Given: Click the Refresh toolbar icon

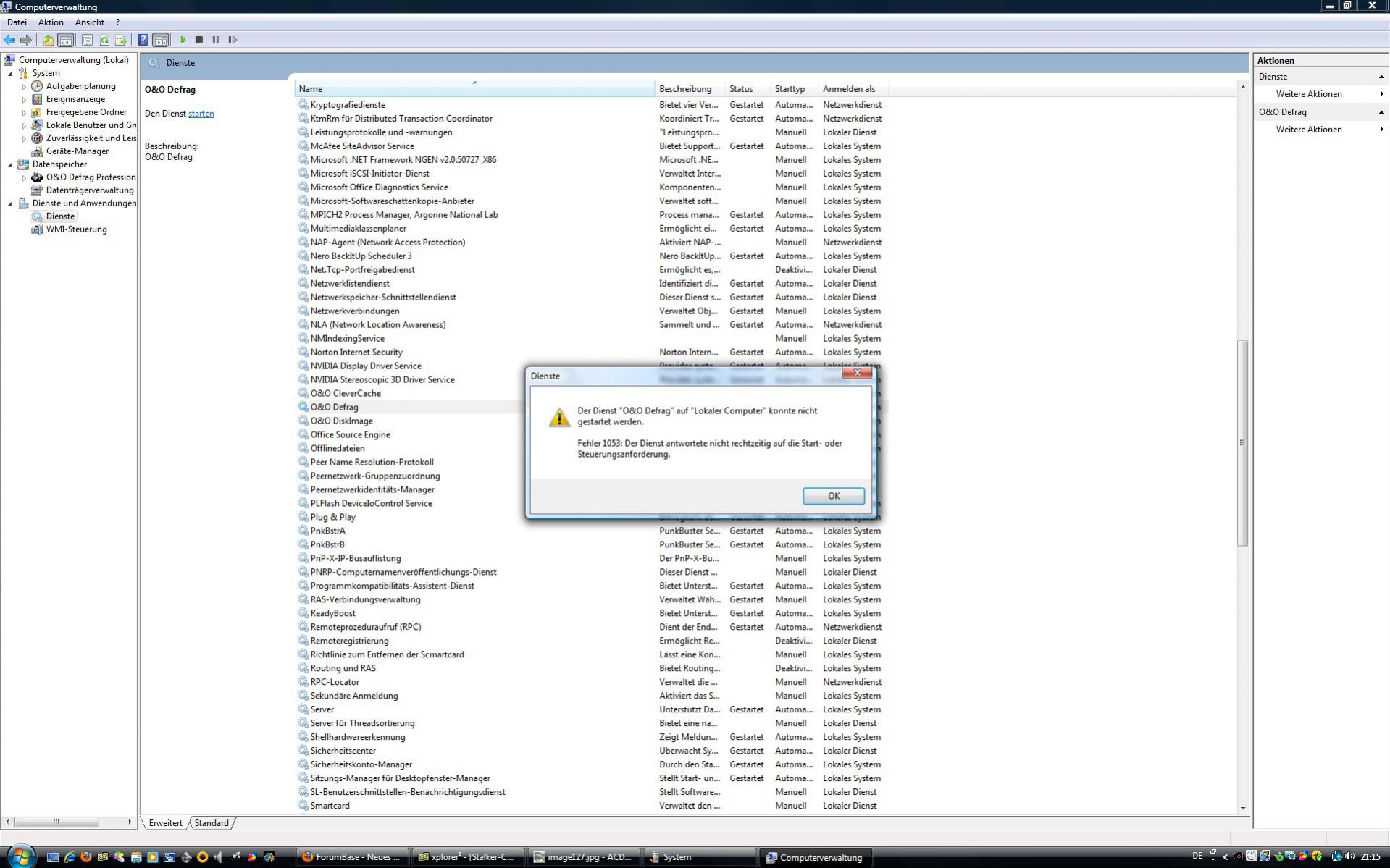Looking at the screenshot, I should point(104,40).
